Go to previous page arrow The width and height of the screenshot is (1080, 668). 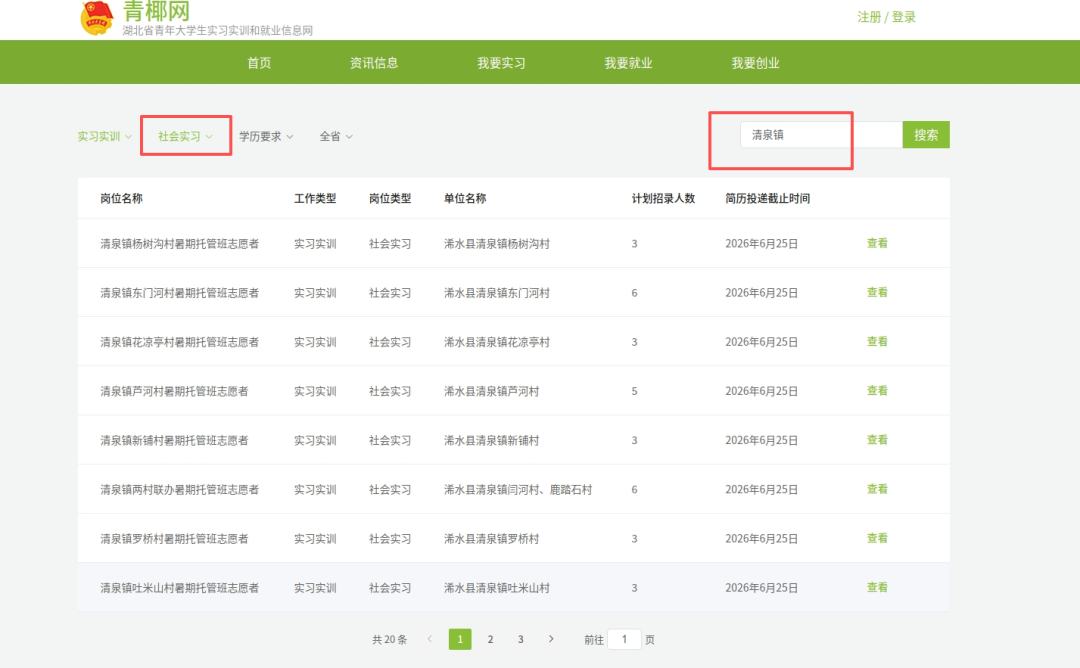(430, 639)
